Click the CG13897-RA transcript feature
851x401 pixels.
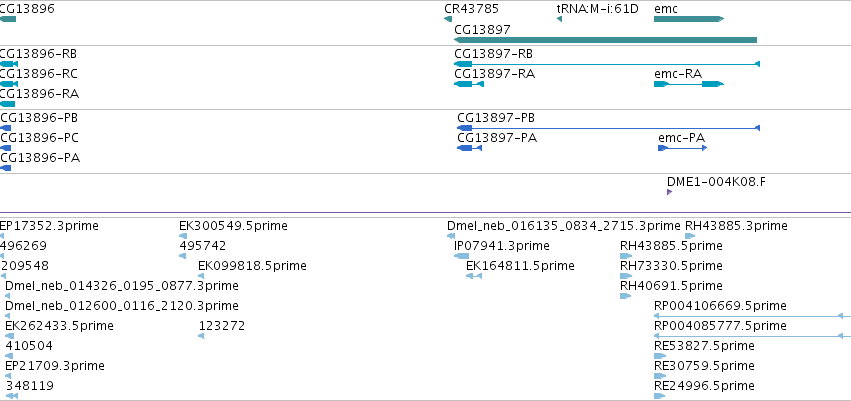pos(469,84)
